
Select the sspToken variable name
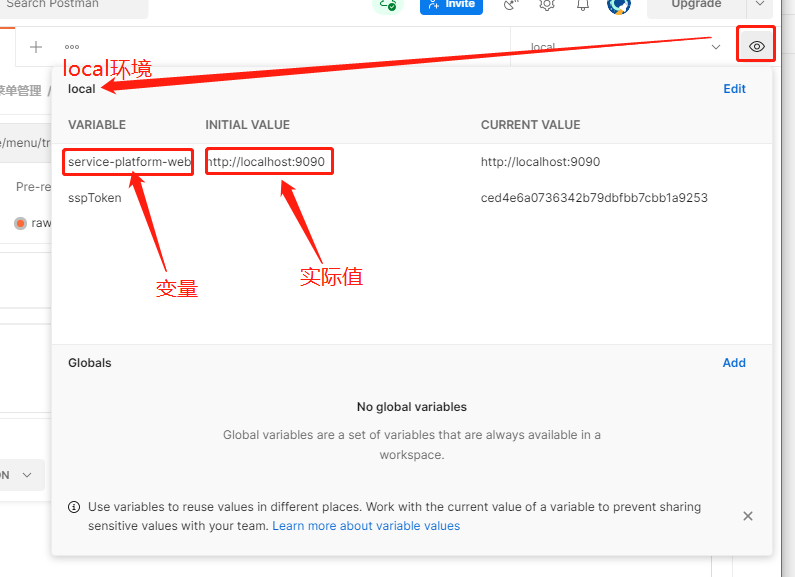95,198
